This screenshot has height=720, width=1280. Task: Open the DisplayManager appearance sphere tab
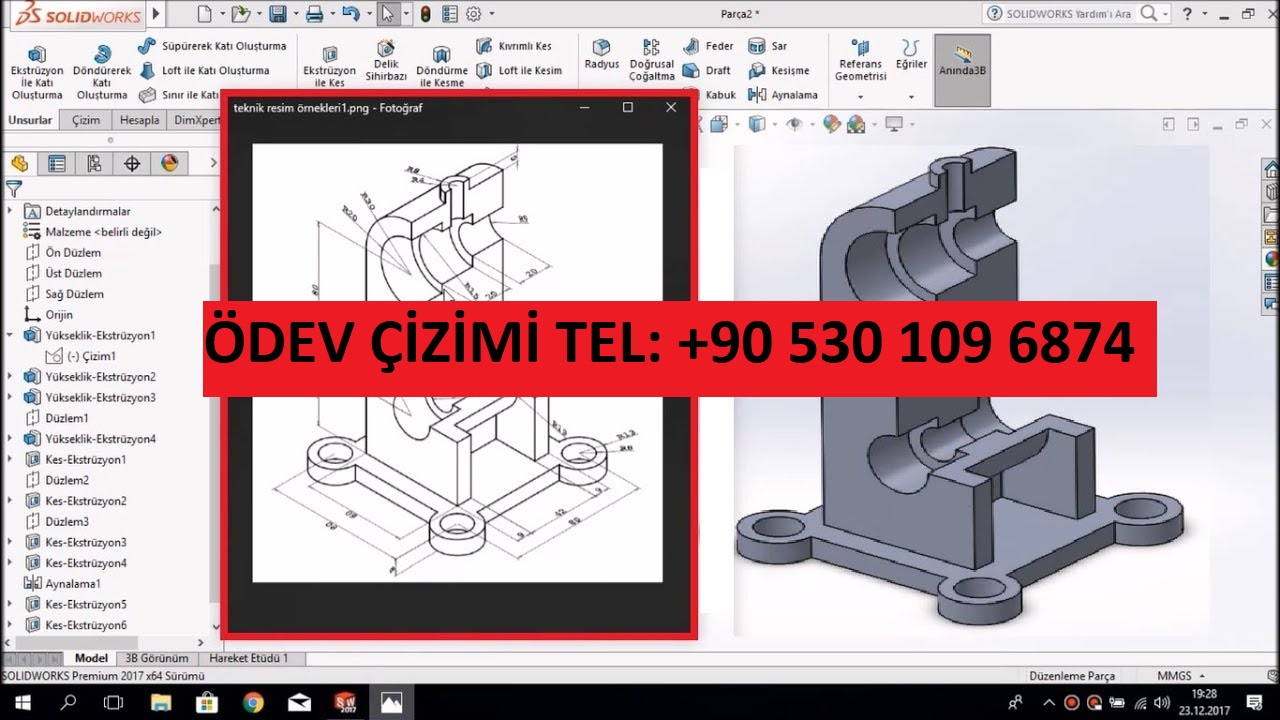coord(169,164)
